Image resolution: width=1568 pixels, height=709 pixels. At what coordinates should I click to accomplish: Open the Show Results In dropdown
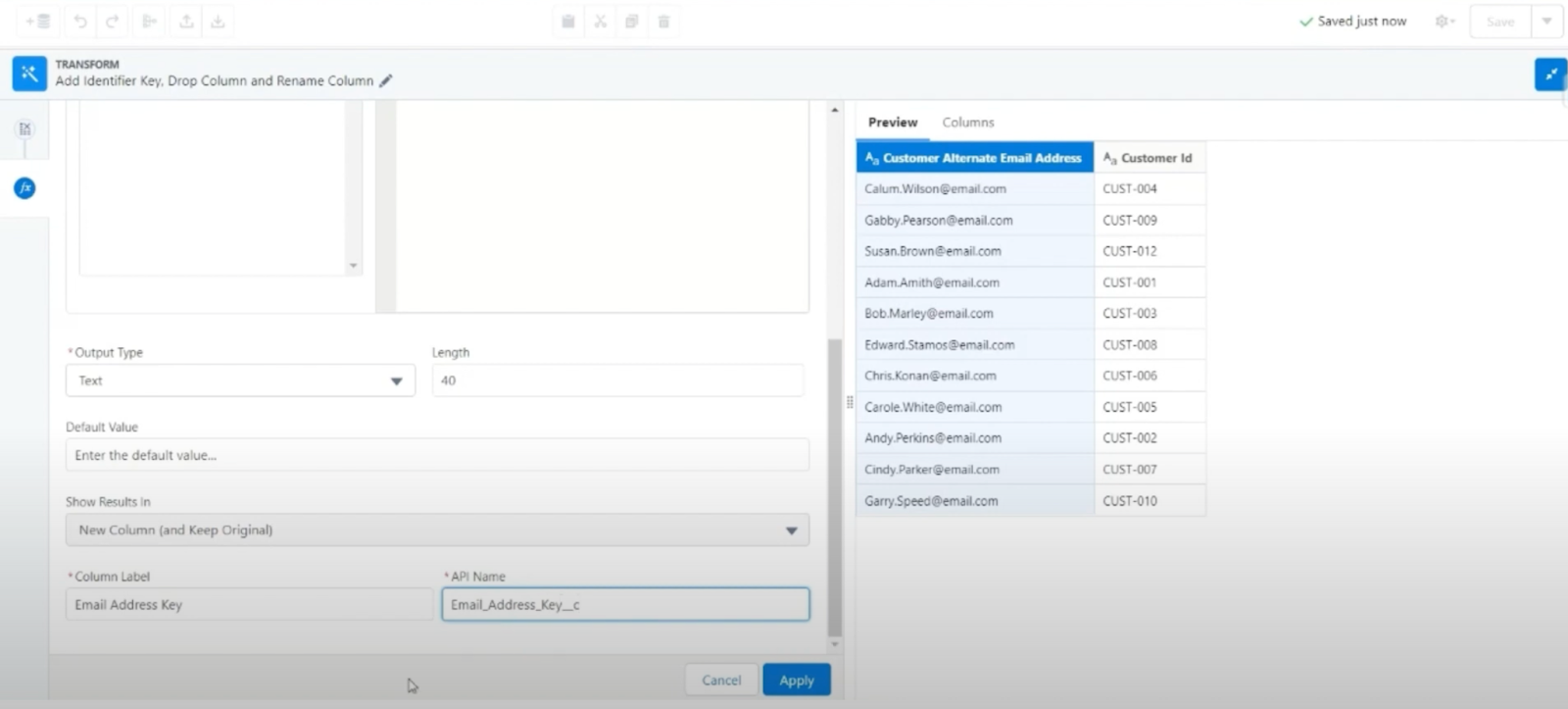437,530
